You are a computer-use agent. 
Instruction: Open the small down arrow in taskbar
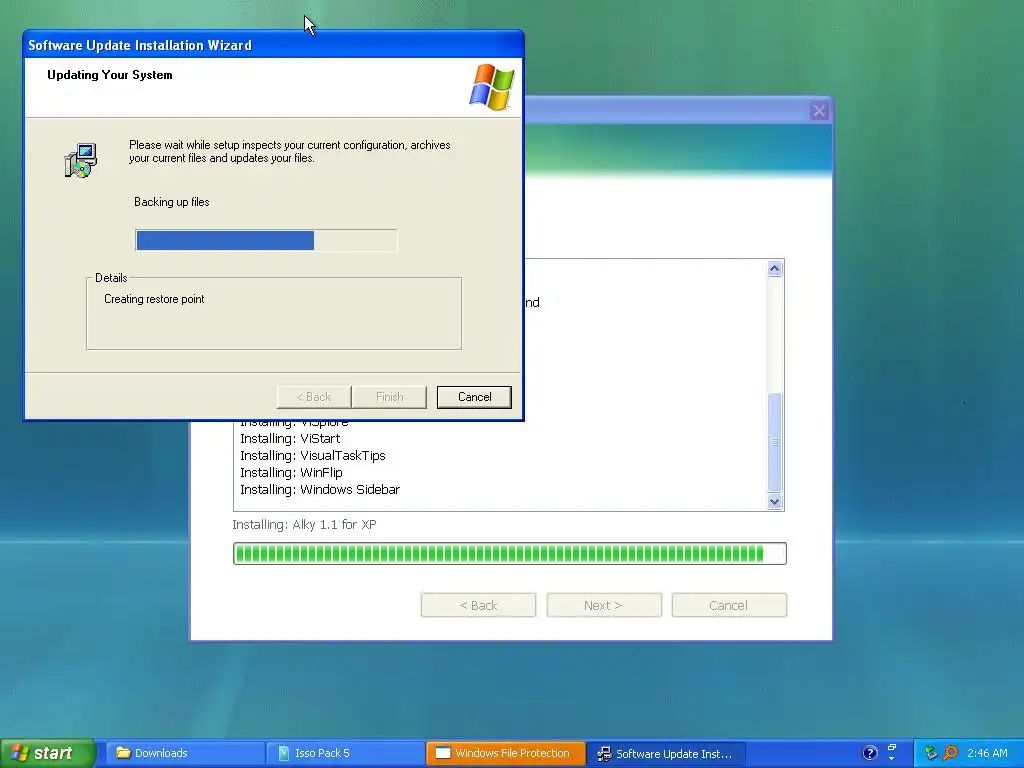892,760
